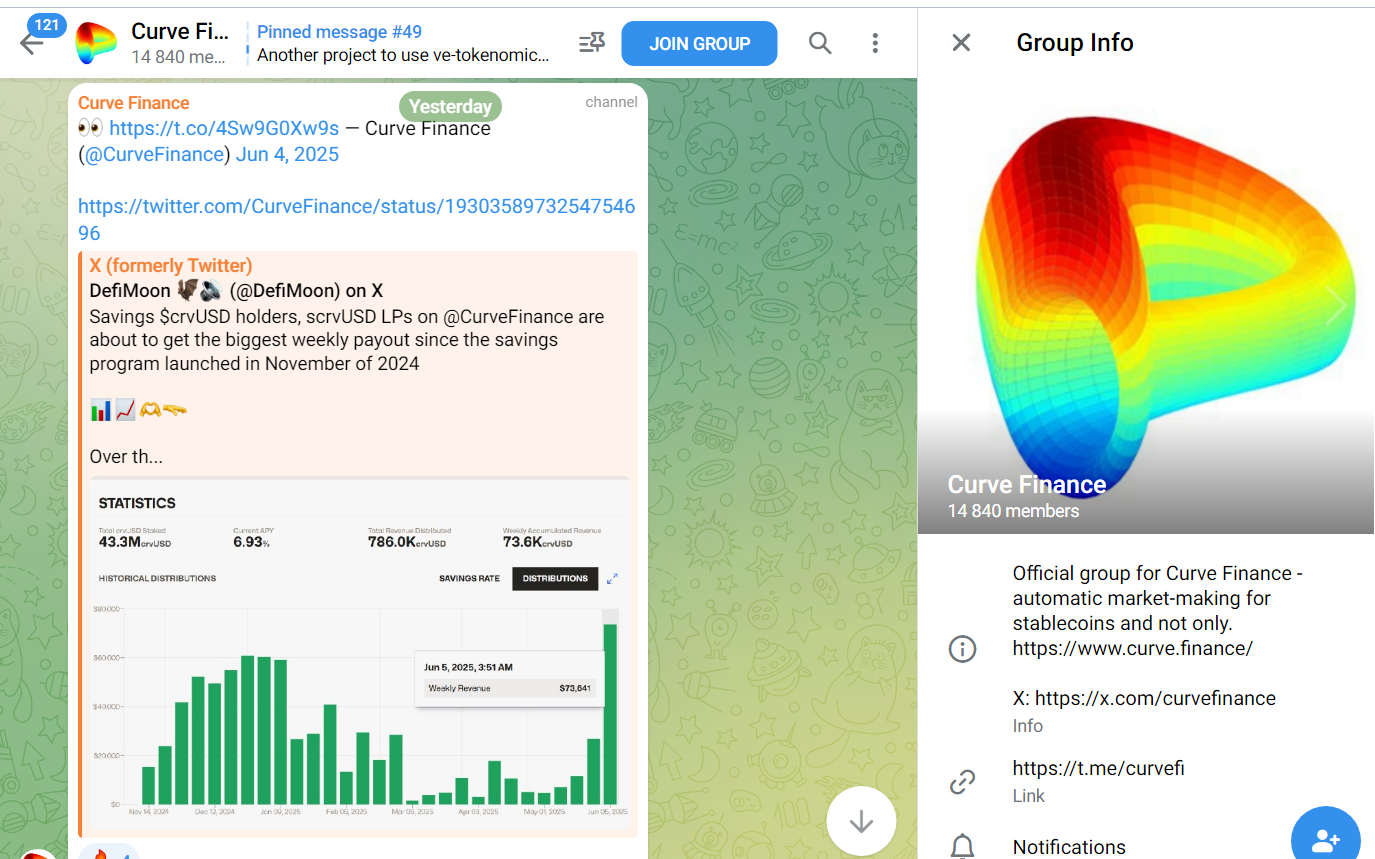Viewport: 1375px width, 859px height.
Task: Open the statistics chart image preview
Action: tap(360, 655)
